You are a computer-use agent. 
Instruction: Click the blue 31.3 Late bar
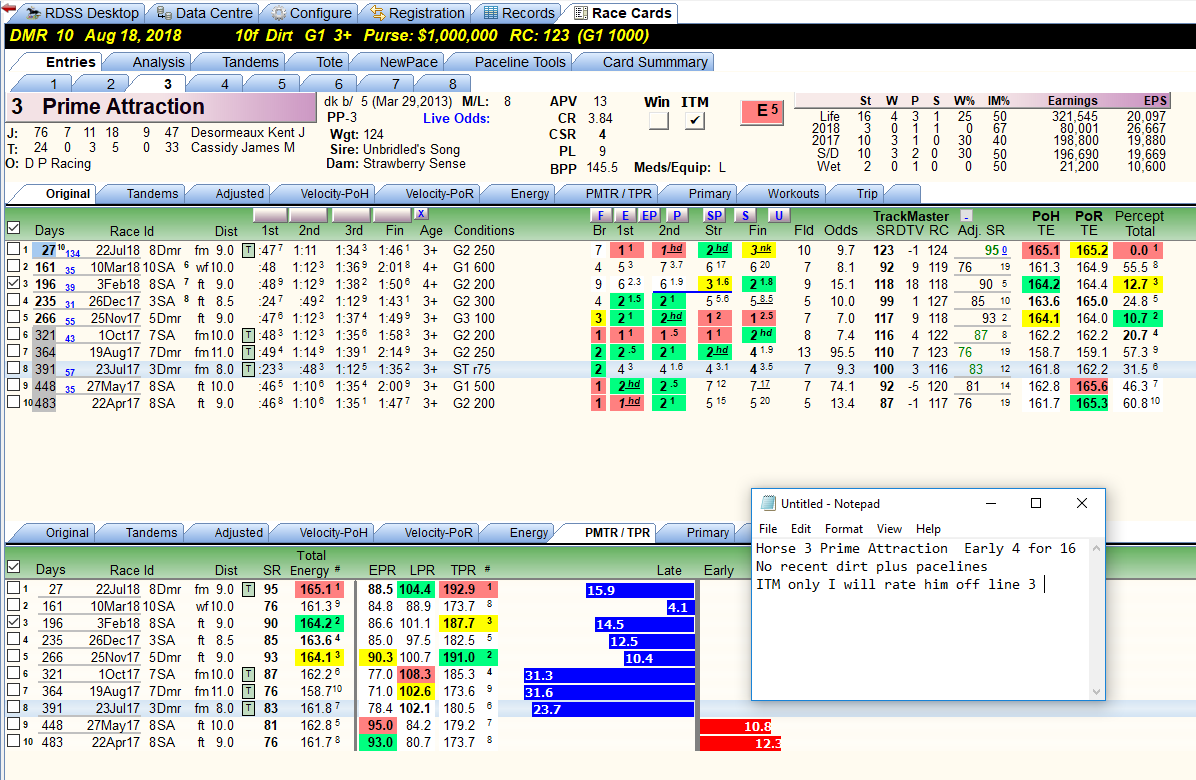tap(609, 676)
